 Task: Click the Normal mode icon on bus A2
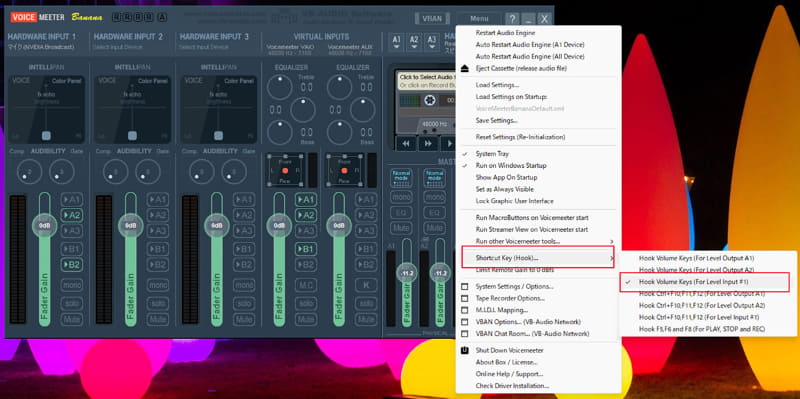(435, 178)
